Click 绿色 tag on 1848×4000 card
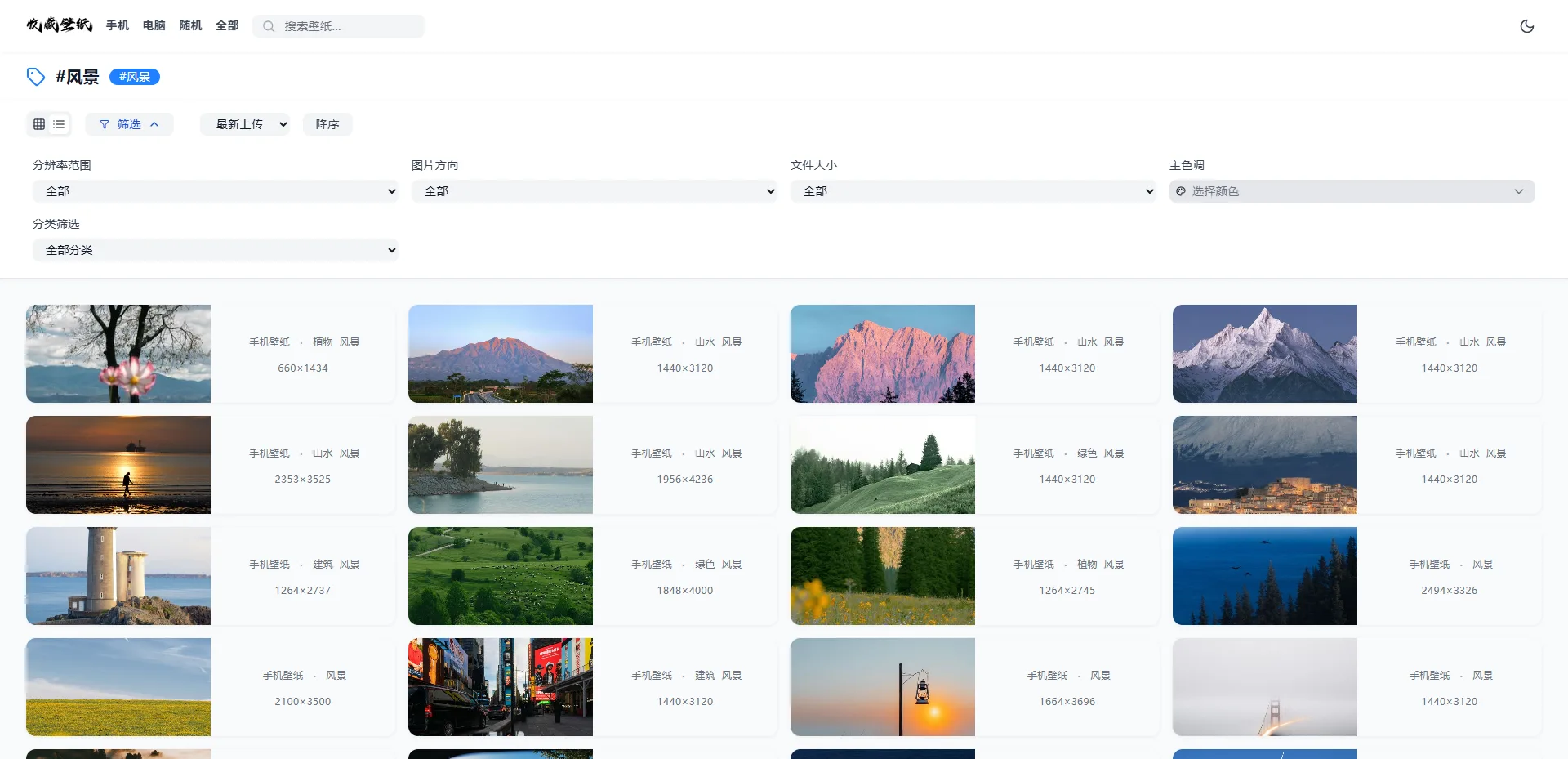Viewport: 1568px width, 759px height. click(705, 565)
